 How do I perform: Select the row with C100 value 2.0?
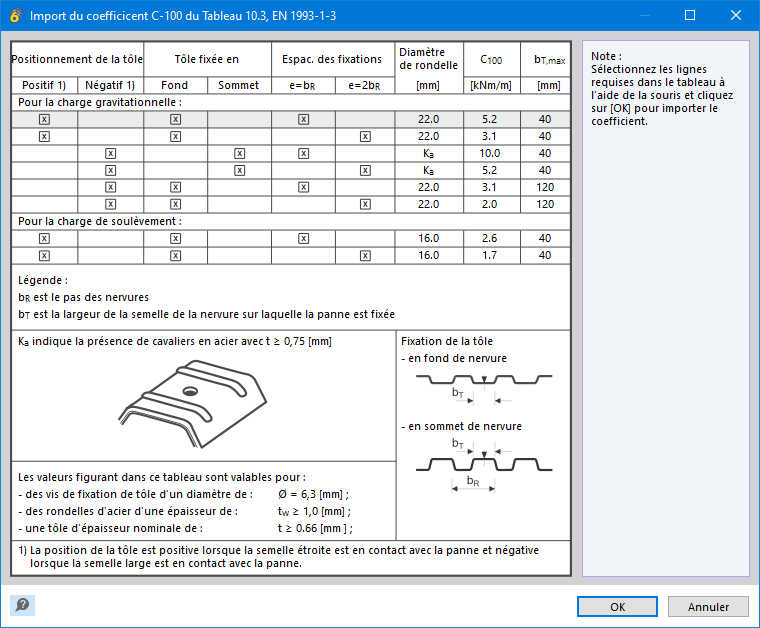click(290, 204)
